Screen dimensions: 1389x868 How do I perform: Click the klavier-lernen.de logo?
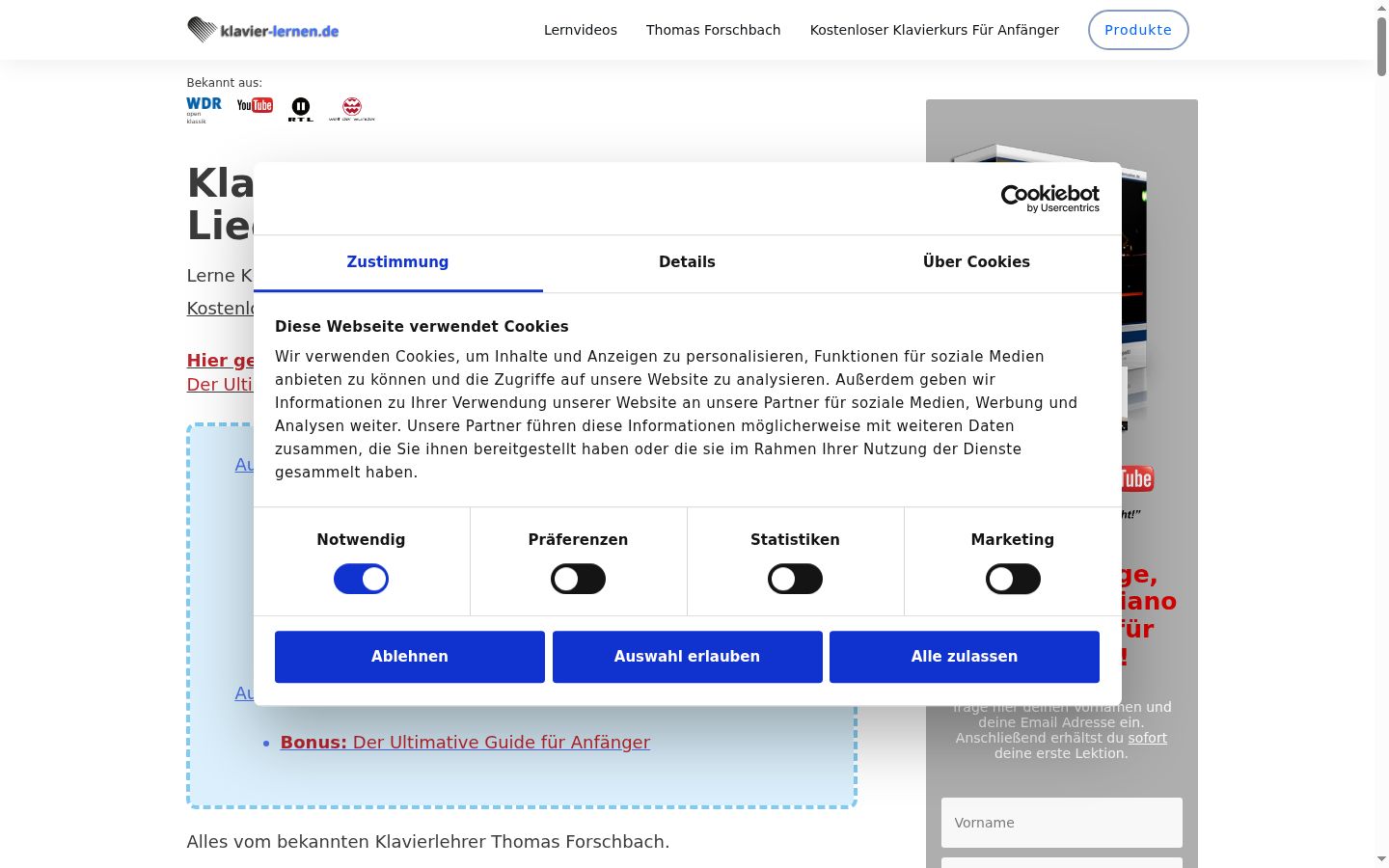[263, 30]
